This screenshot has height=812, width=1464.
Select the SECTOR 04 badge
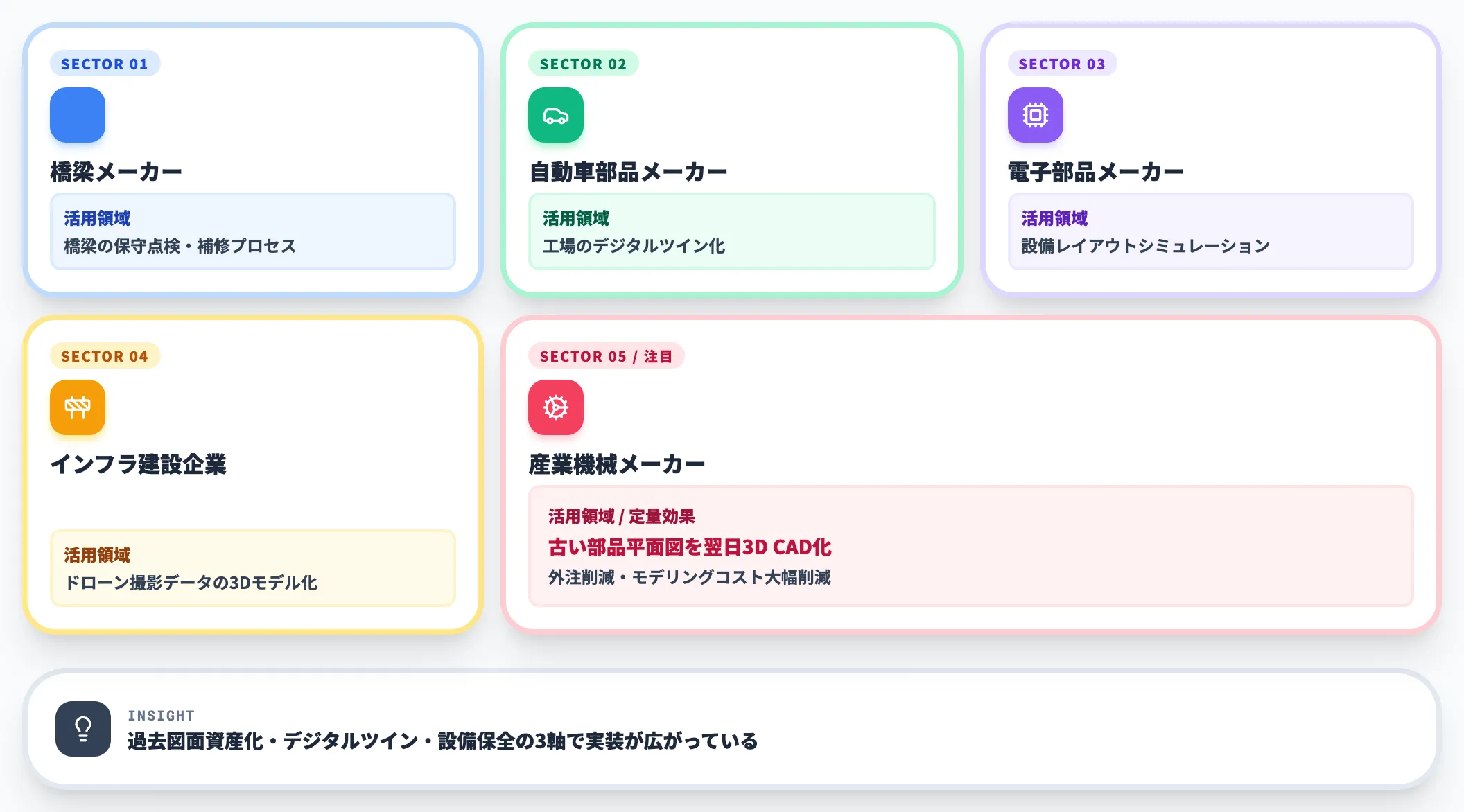(105, 356)
